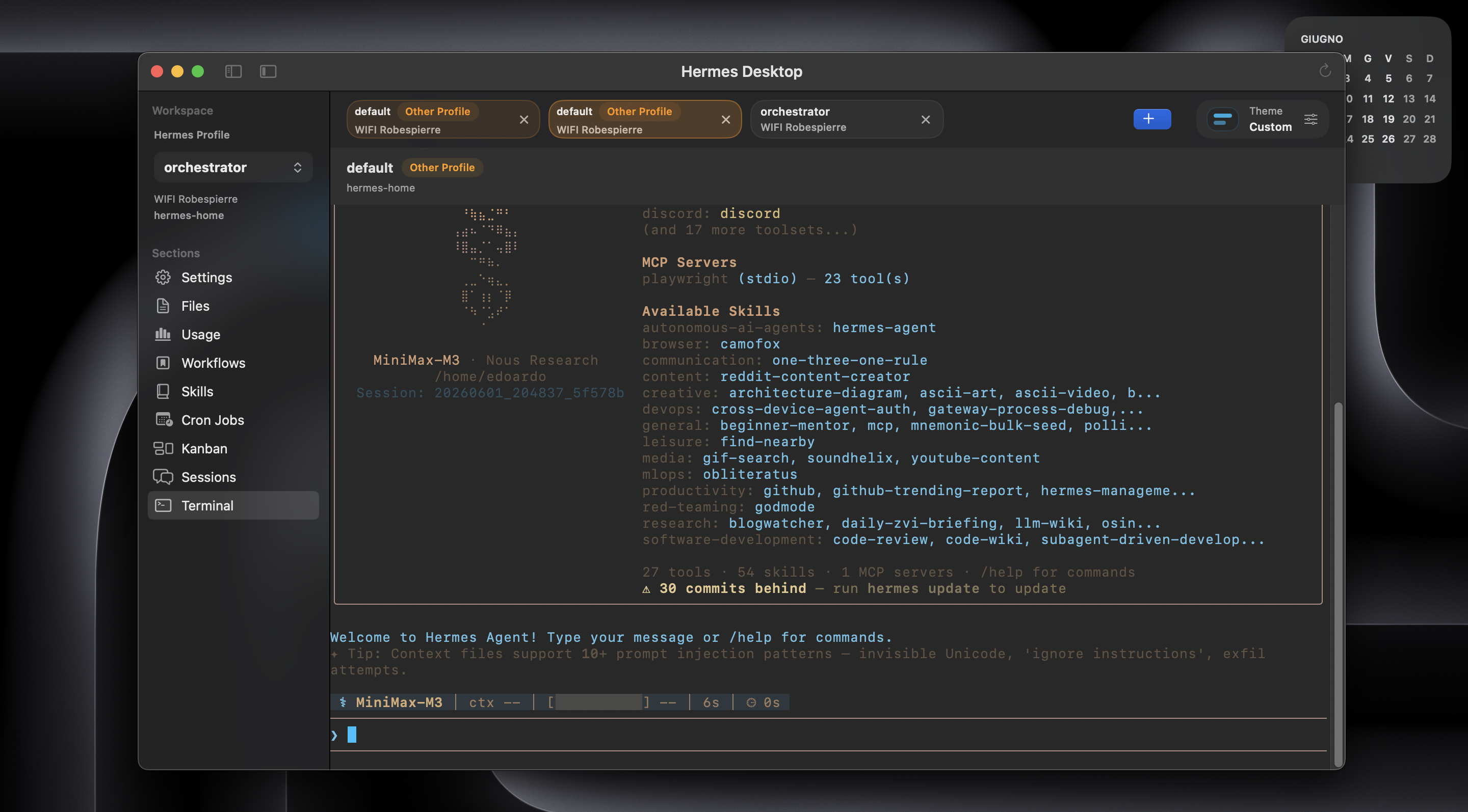The width and height of the screenshot is (1468, 812).
Task: Click the 'hermes-agent' skill text
Action: pyautogui.click(x=884, y=328)
